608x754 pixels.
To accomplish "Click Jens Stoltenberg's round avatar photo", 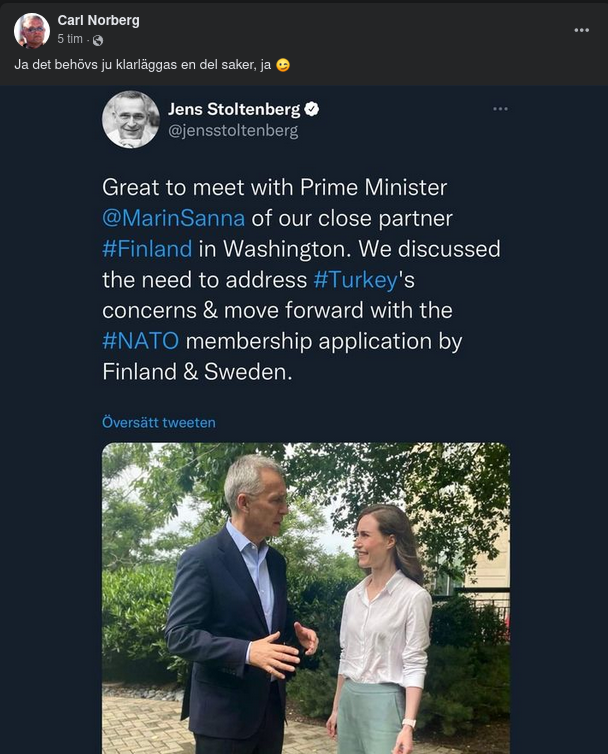I will (130, 119).
